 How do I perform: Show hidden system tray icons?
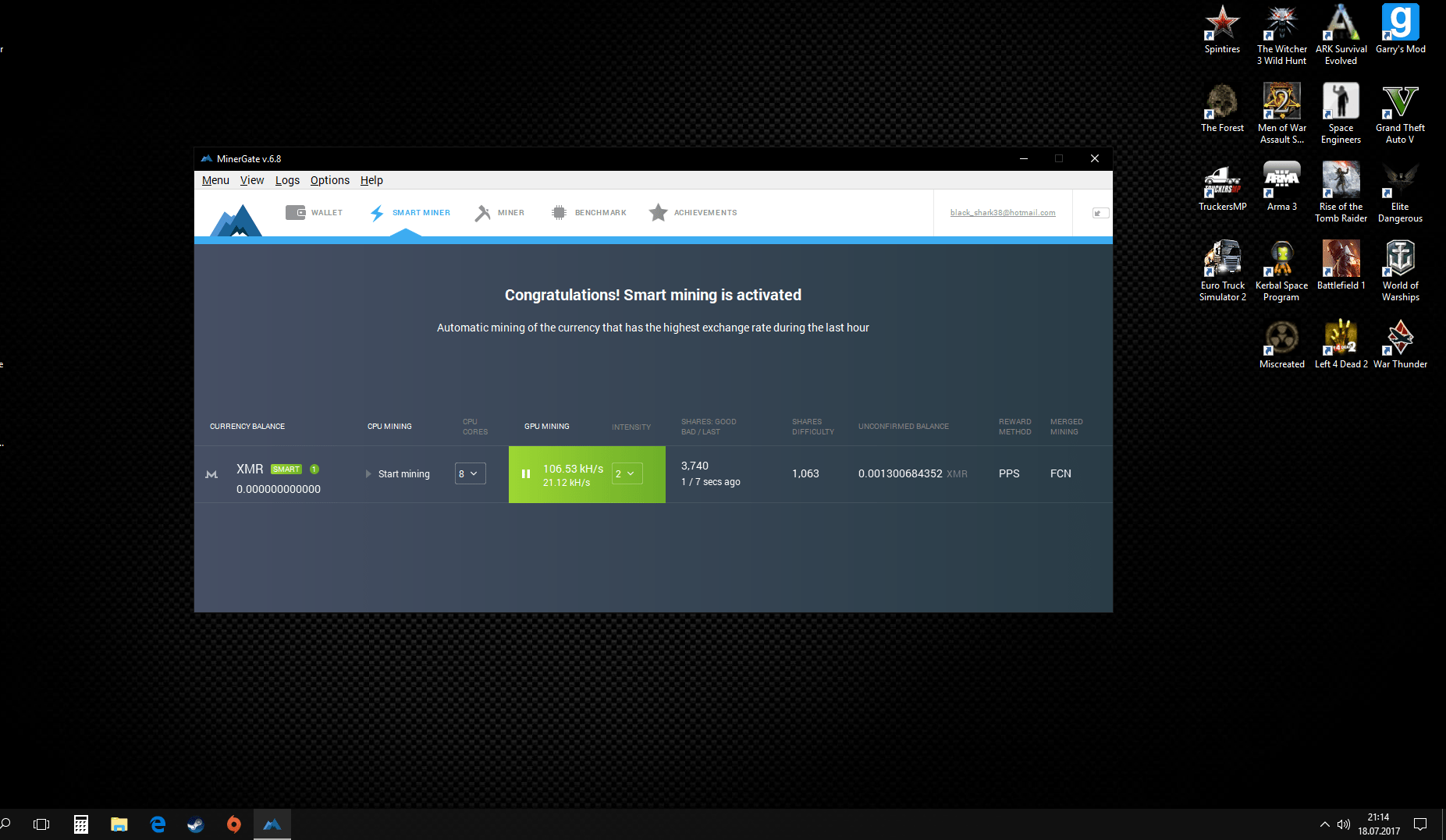1324,824
